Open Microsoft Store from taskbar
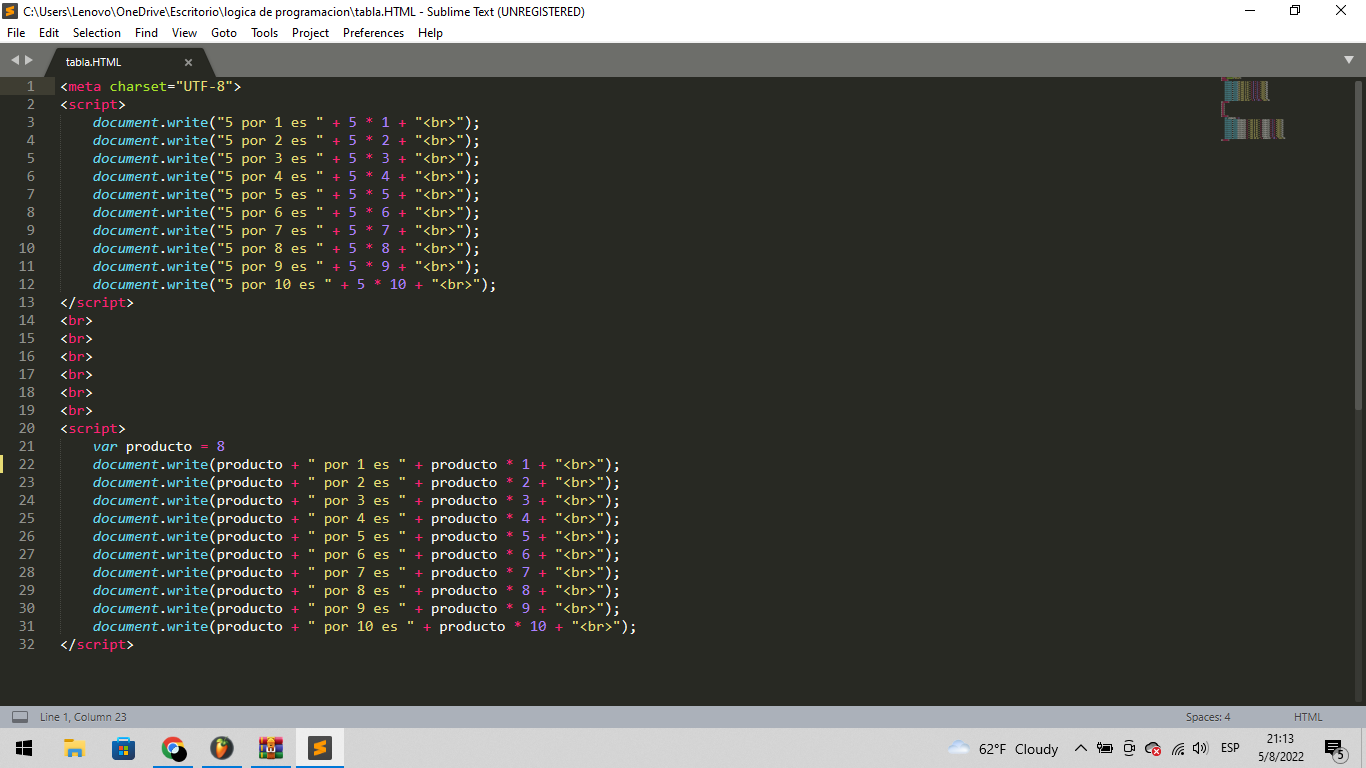1366x768 pixels. coord(123,748)
